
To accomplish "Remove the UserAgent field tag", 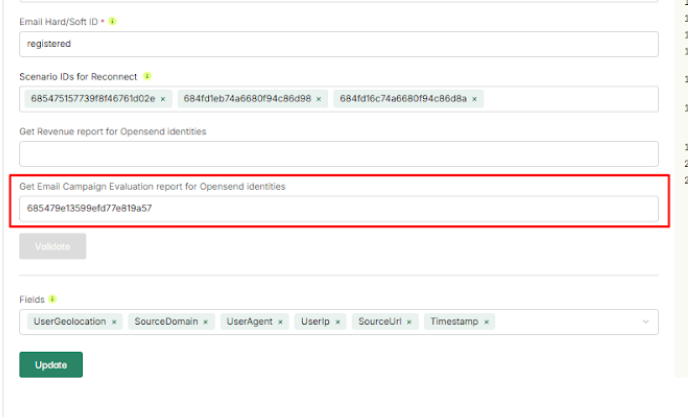I will point(282,322).
